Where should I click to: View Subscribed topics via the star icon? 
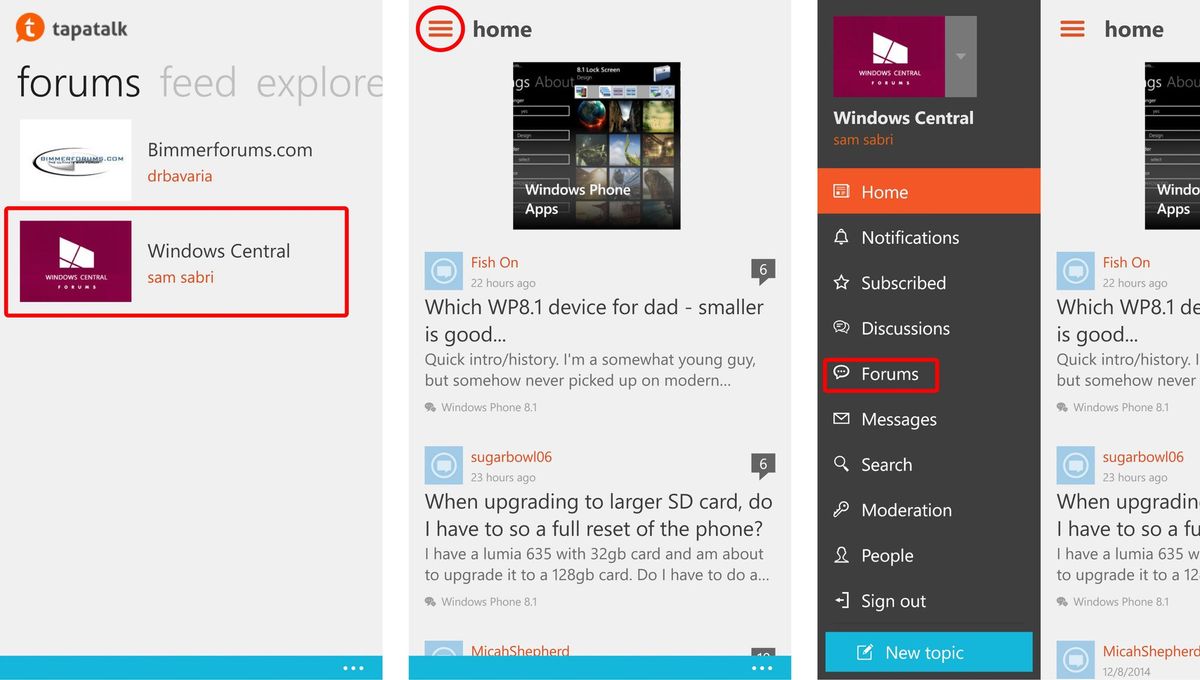841,283
